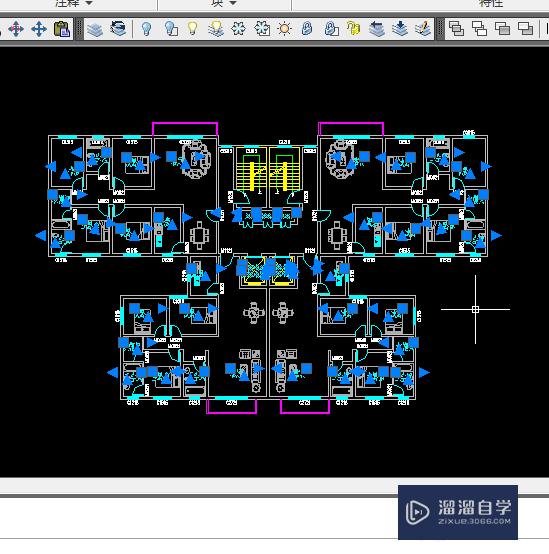Lock layer with the plain blue padlock

pos(307,29)
